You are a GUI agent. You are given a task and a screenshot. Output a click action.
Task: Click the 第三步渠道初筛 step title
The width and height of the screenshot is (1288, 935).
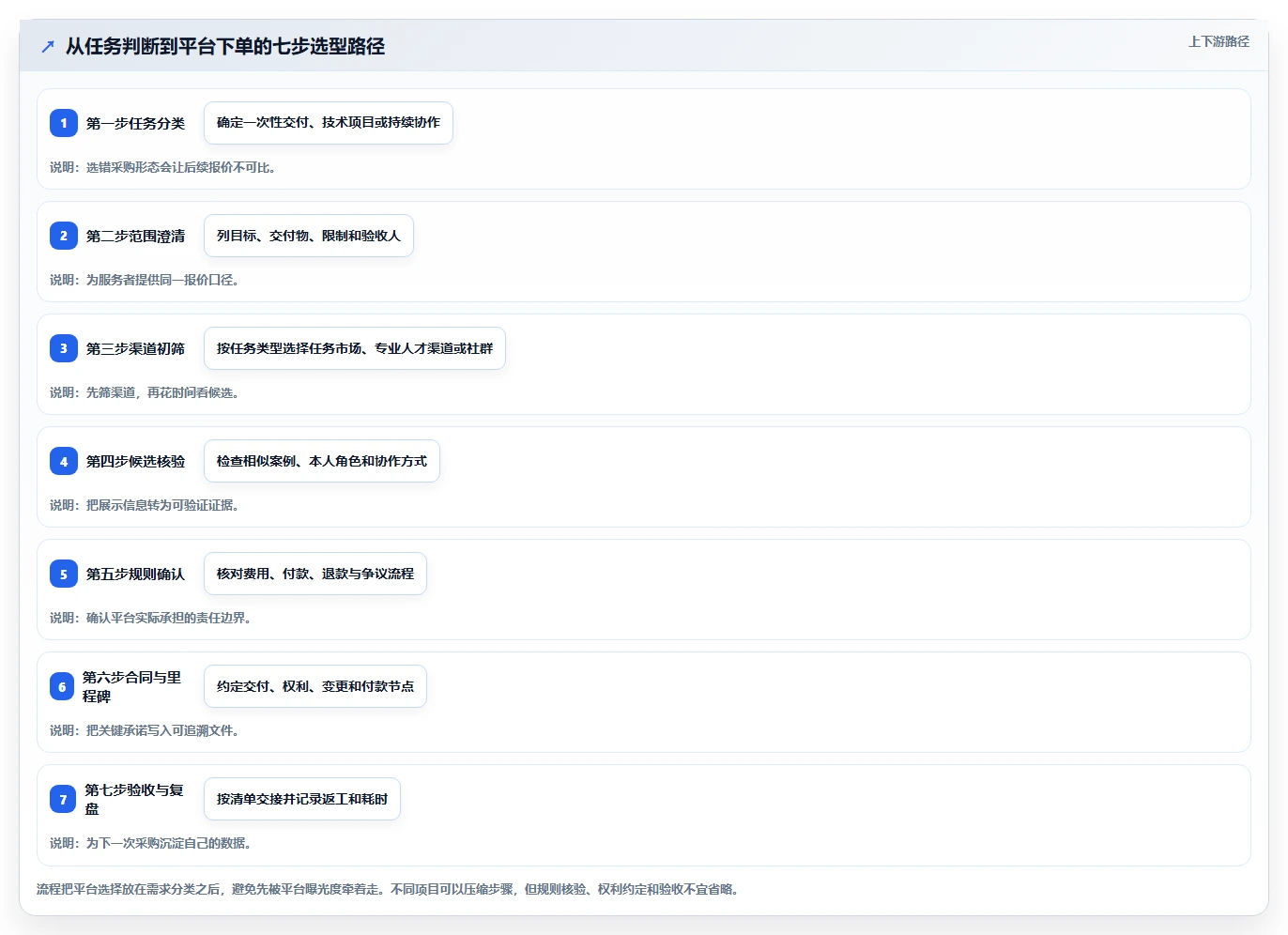[135, 348]
